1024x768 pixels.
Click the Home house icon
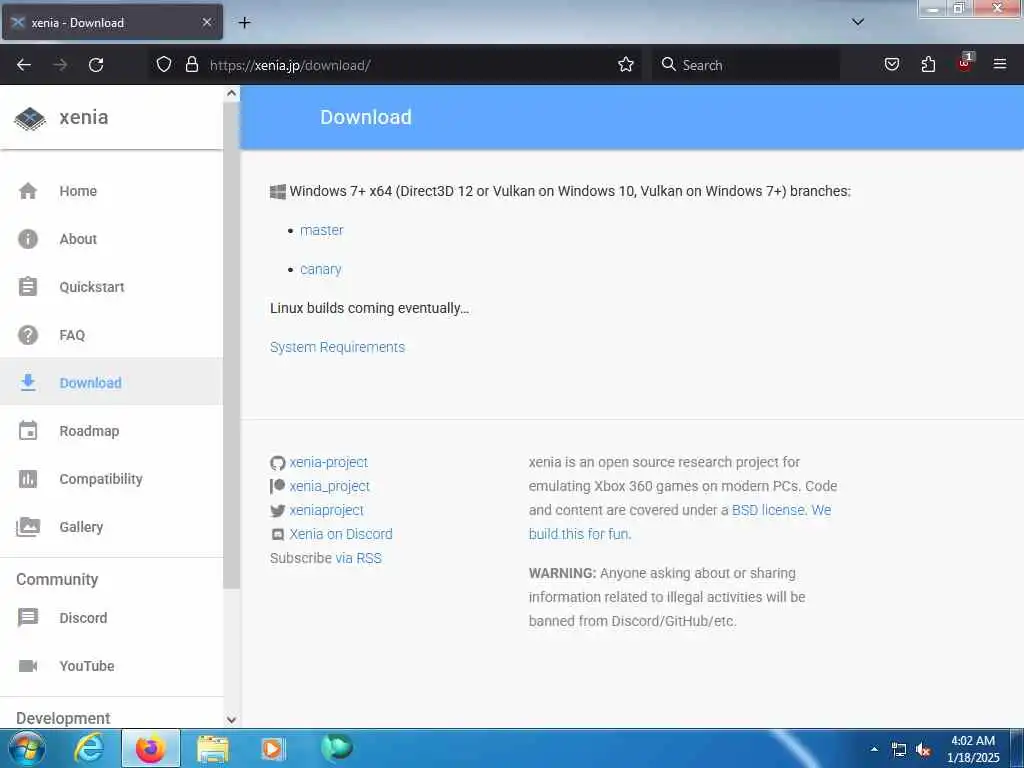[x=28, y=191]
